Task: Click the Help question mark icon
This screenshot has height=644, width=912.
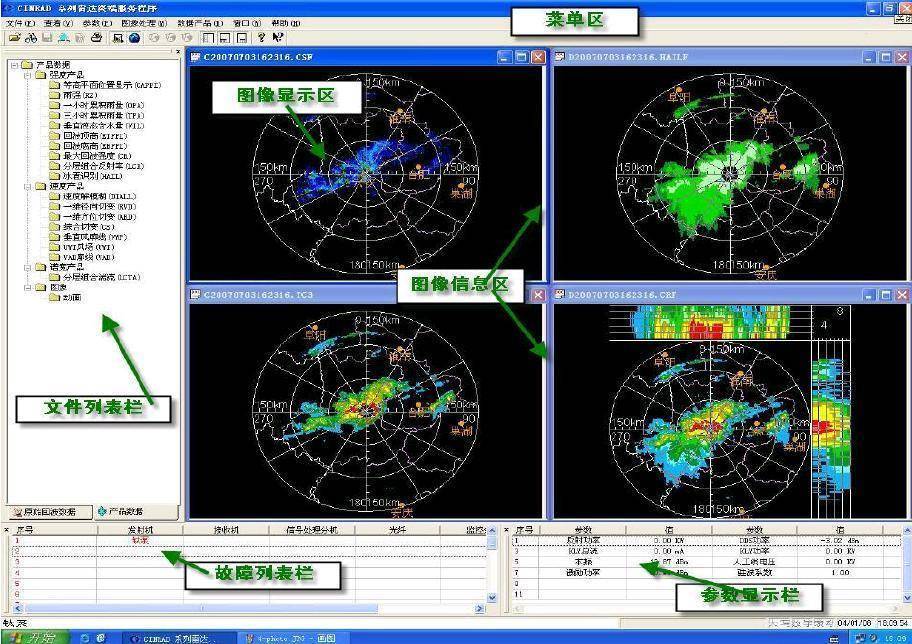Action: 260,38
